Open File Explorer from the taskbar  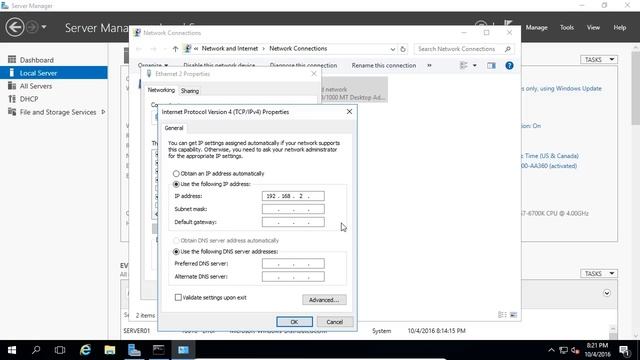tap(109, 350)
